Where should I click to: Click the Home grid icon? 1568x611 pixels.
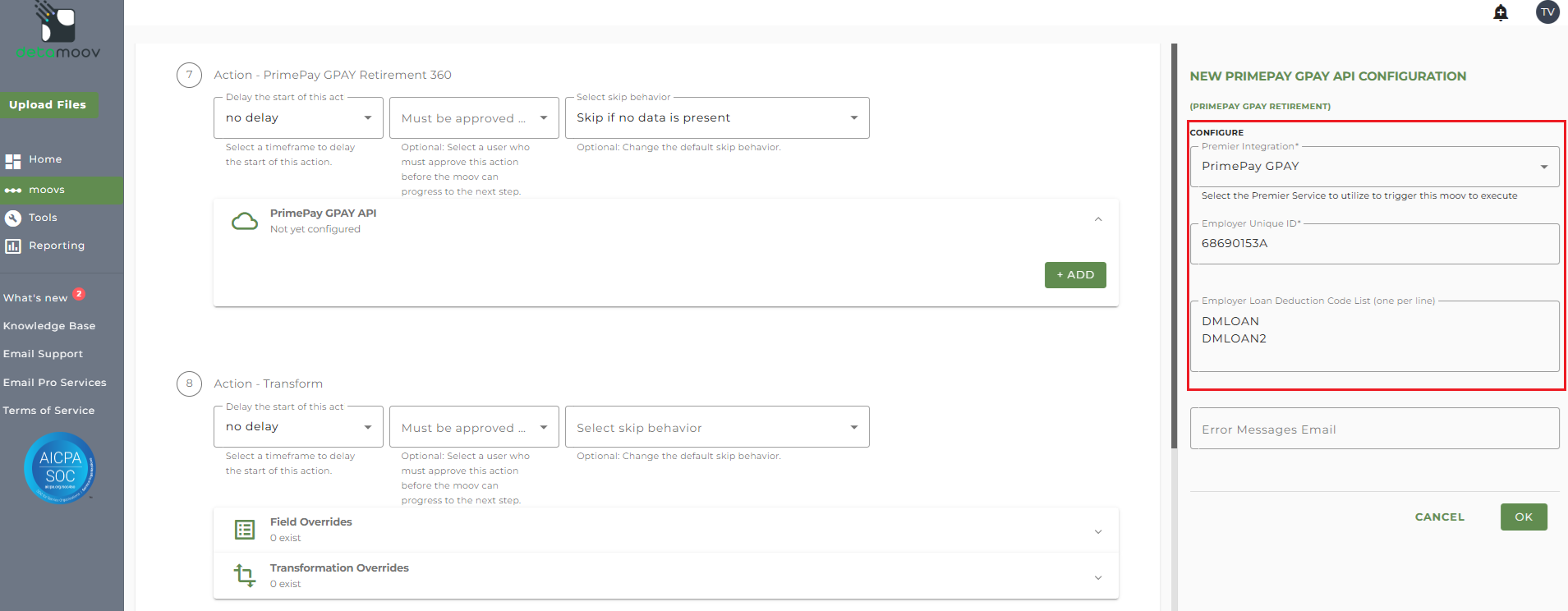pyautogui.click(x=13, y=161)
